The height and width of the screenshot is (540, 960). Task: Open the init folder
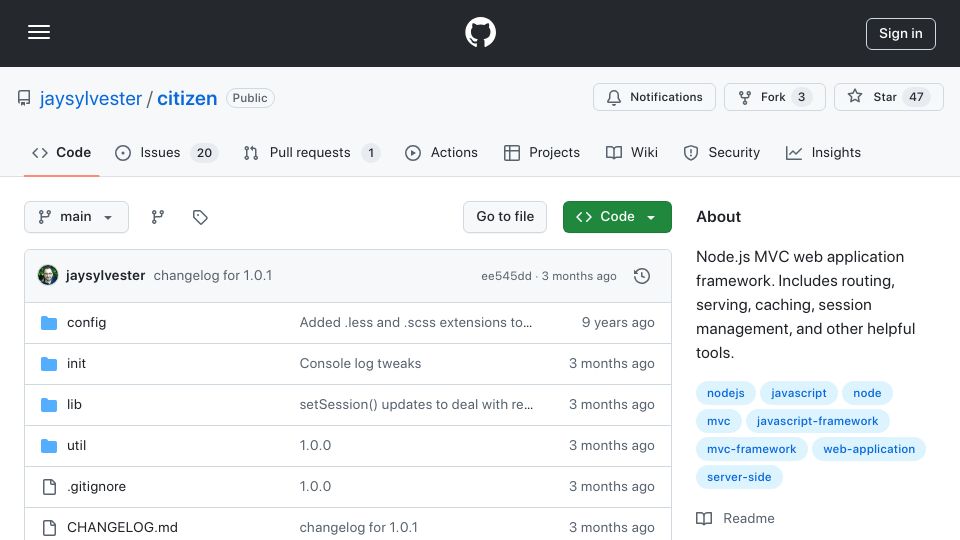click(x=77, y=364)
